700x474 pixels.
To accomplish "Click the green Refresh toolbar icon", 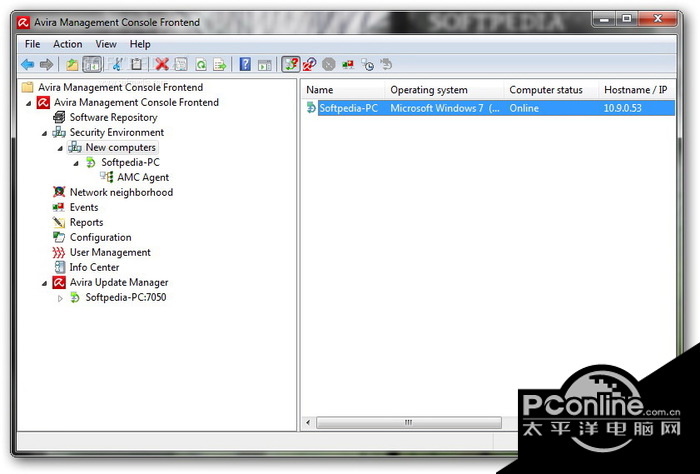I will pyautogui.click(x=201, y=65).
